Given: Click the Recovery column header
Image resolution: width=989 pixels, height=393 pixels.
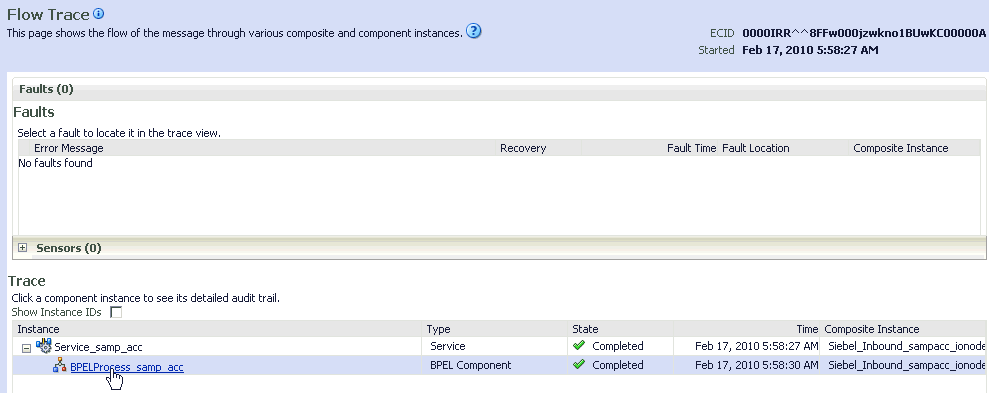Looking at the screenshot, I should pyautogui.click(x=523, y=148).
